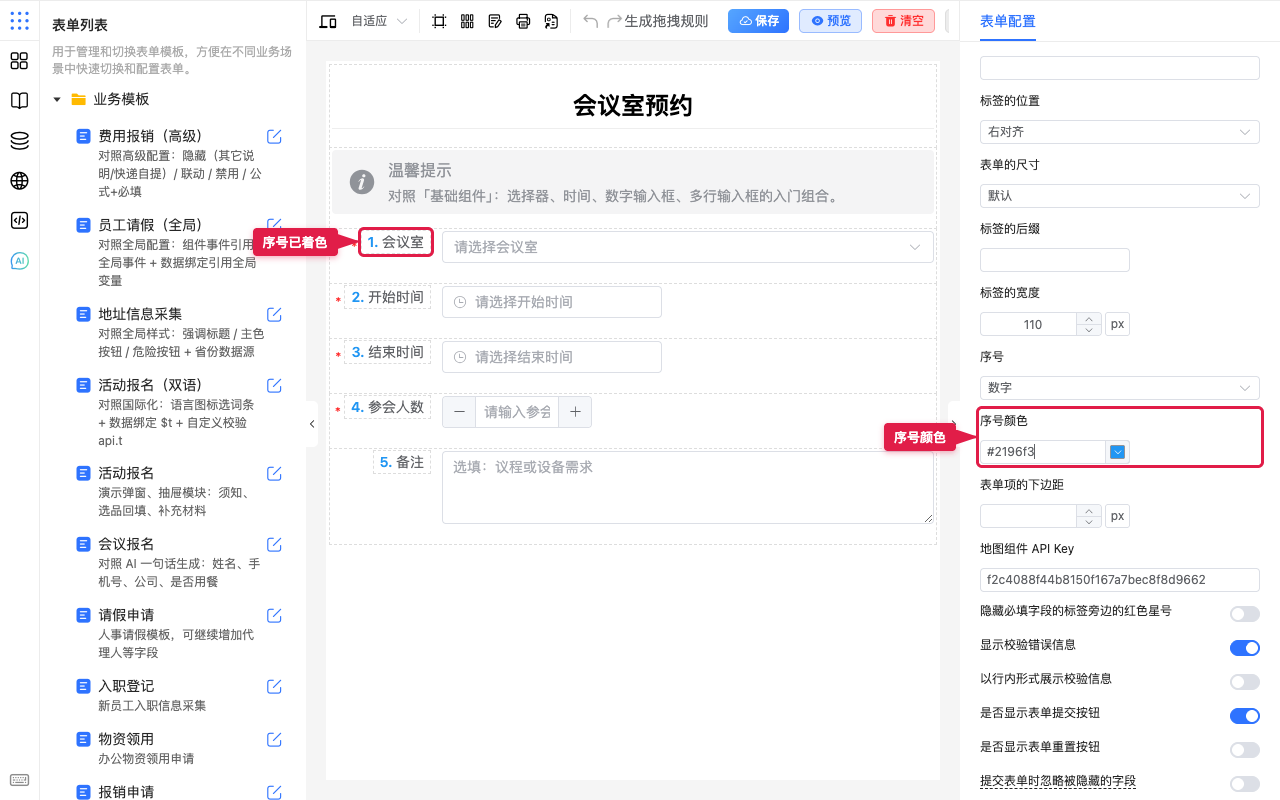Viewport: 1280px width, 800px height.
Task: Click the 预览 button
Action: (x=830, y=21)
